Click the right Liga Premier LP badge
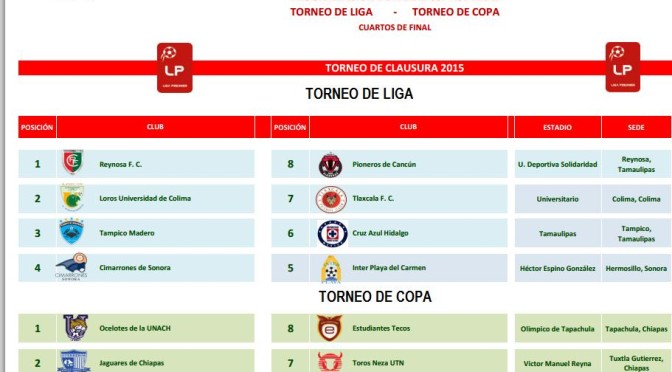Screen dimensions: 672x372 [x=623, y=67]
